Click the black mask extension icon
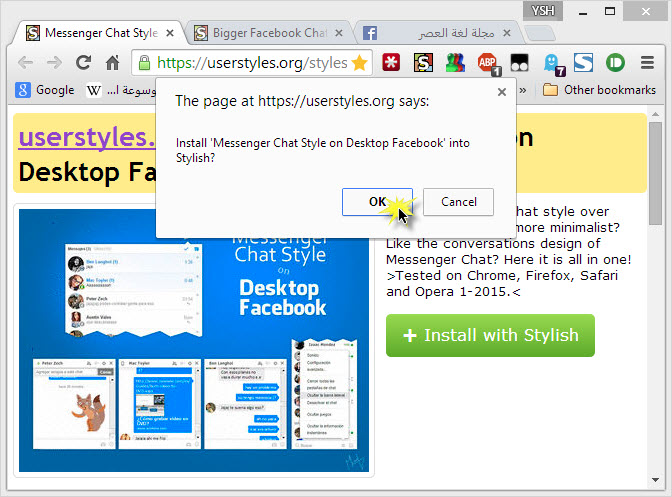 click(x=519, y=63)
